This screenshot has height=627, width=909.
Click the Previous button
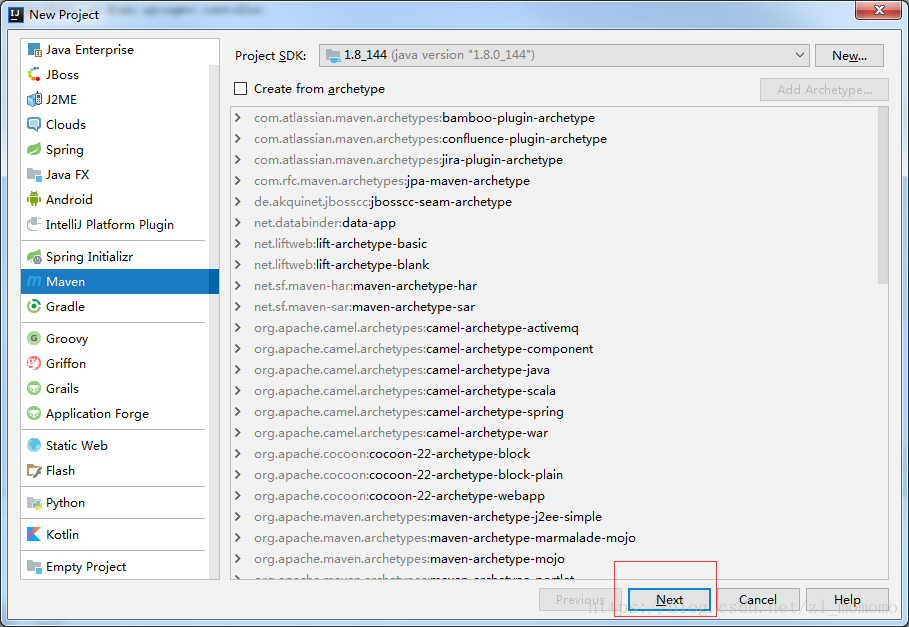pos(580,600)
